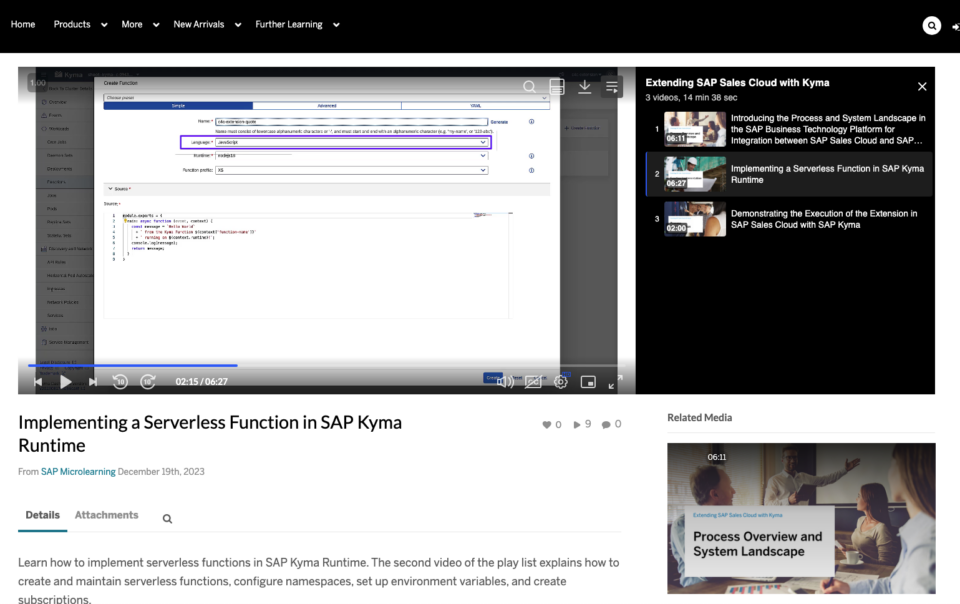960x604 pixels.
Task: Click the Home menu item
Action: click(23, 24)
